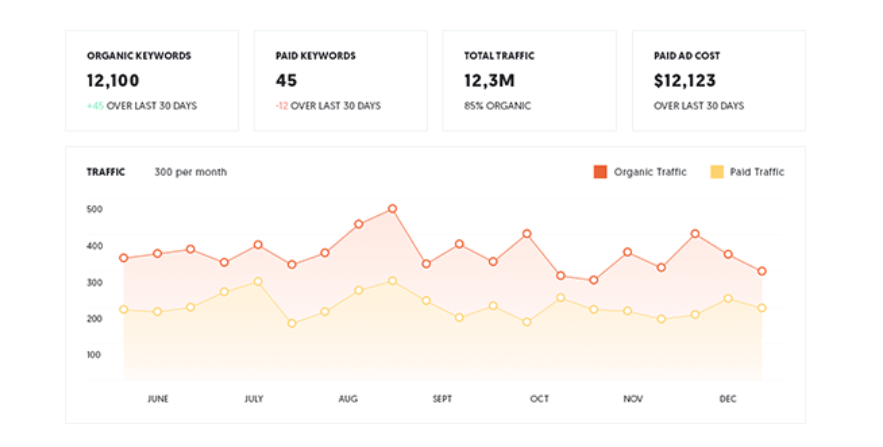The width and height of the screenshot is (883, 447).
Task: Click the OCT month axis label
Action: tap(539, 399)
